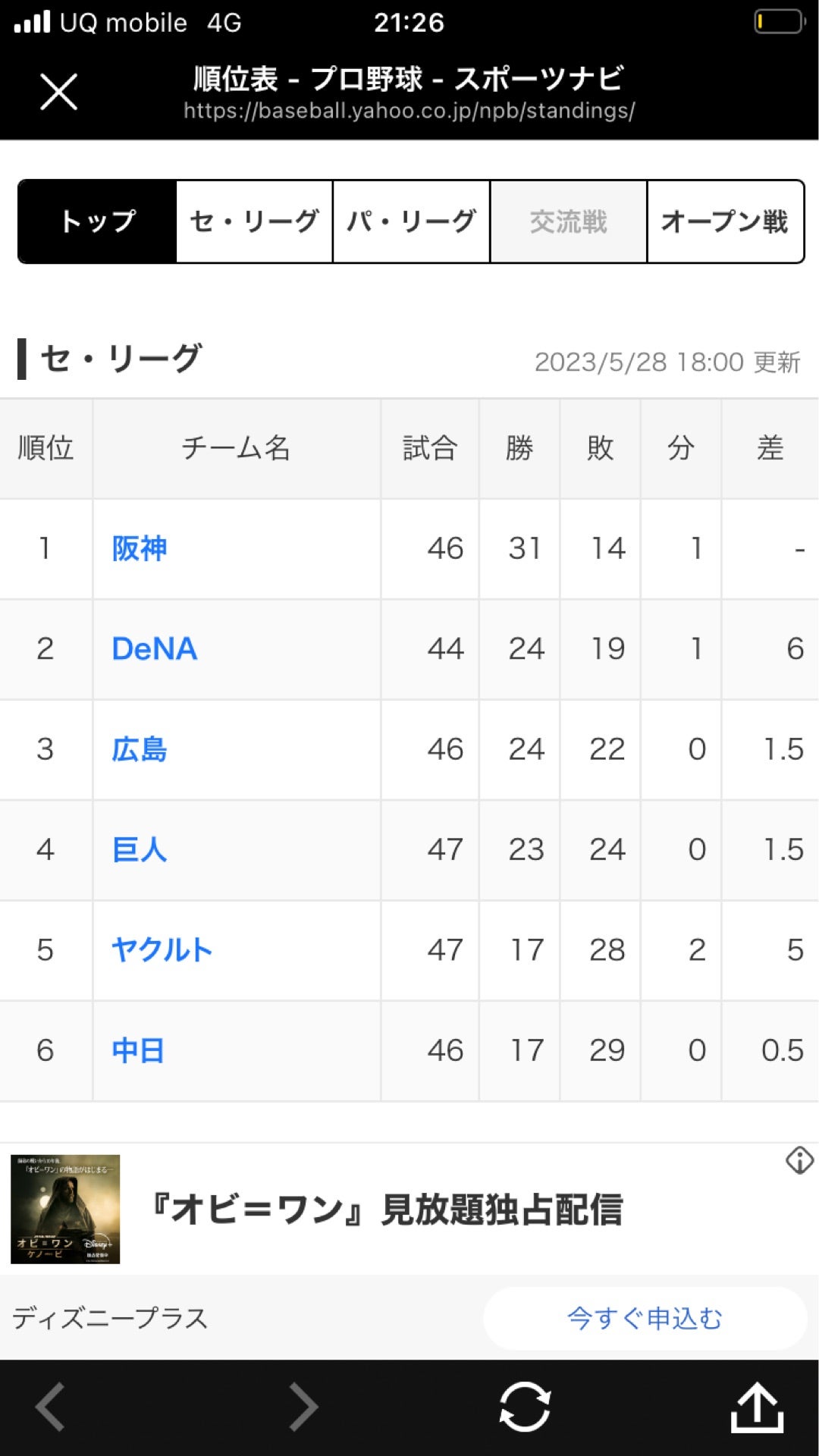Reload the page with refresh icon

tap(525, 1406)
